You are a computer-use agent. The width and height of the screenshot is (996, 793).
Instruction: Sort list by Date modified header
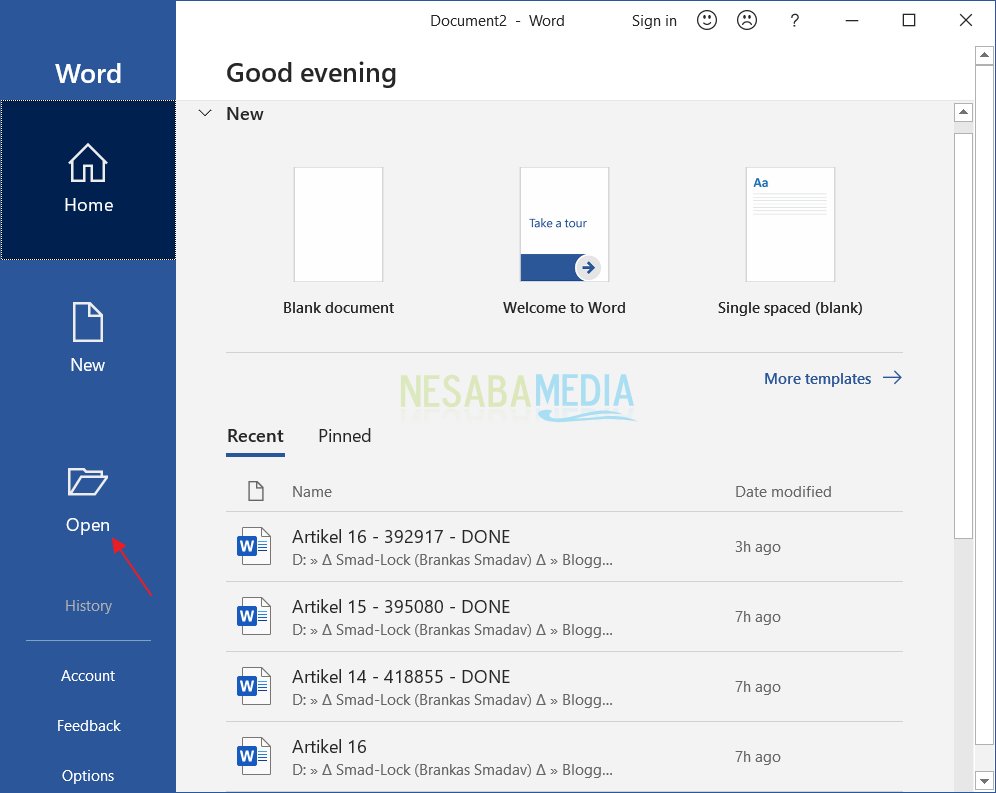(783, 492)
